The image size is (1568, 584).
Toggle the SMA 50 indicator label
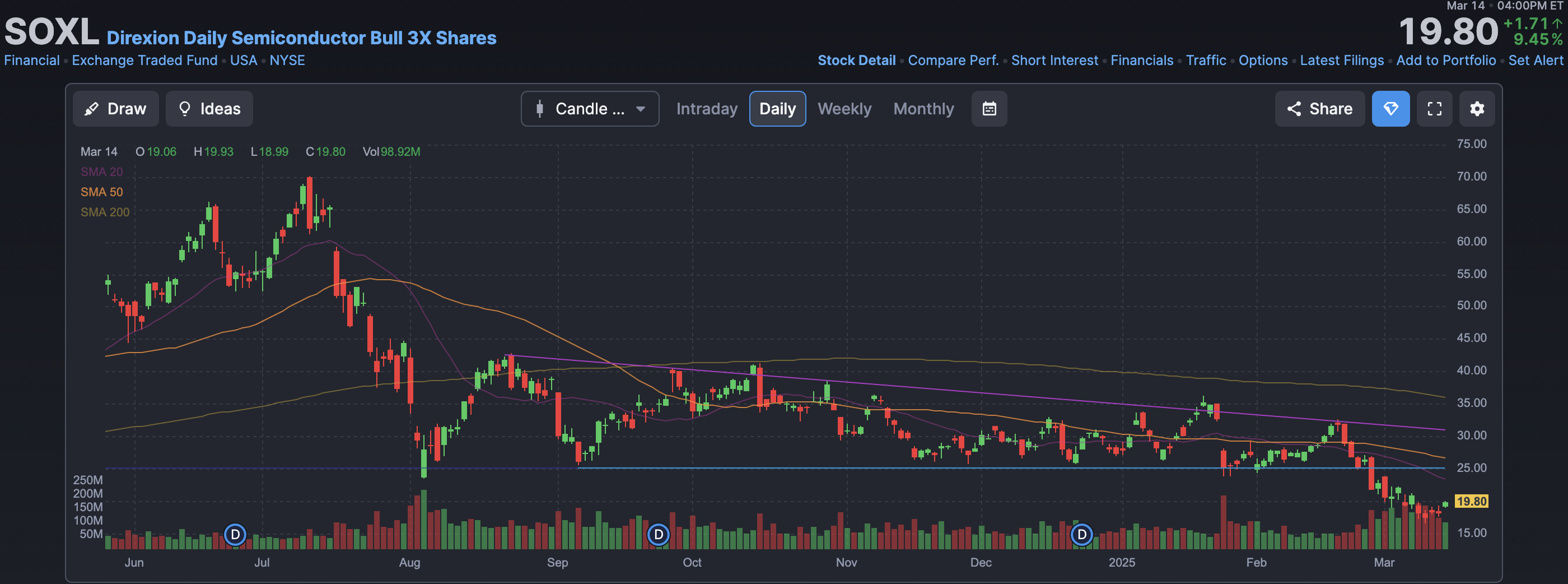point(102,192)
